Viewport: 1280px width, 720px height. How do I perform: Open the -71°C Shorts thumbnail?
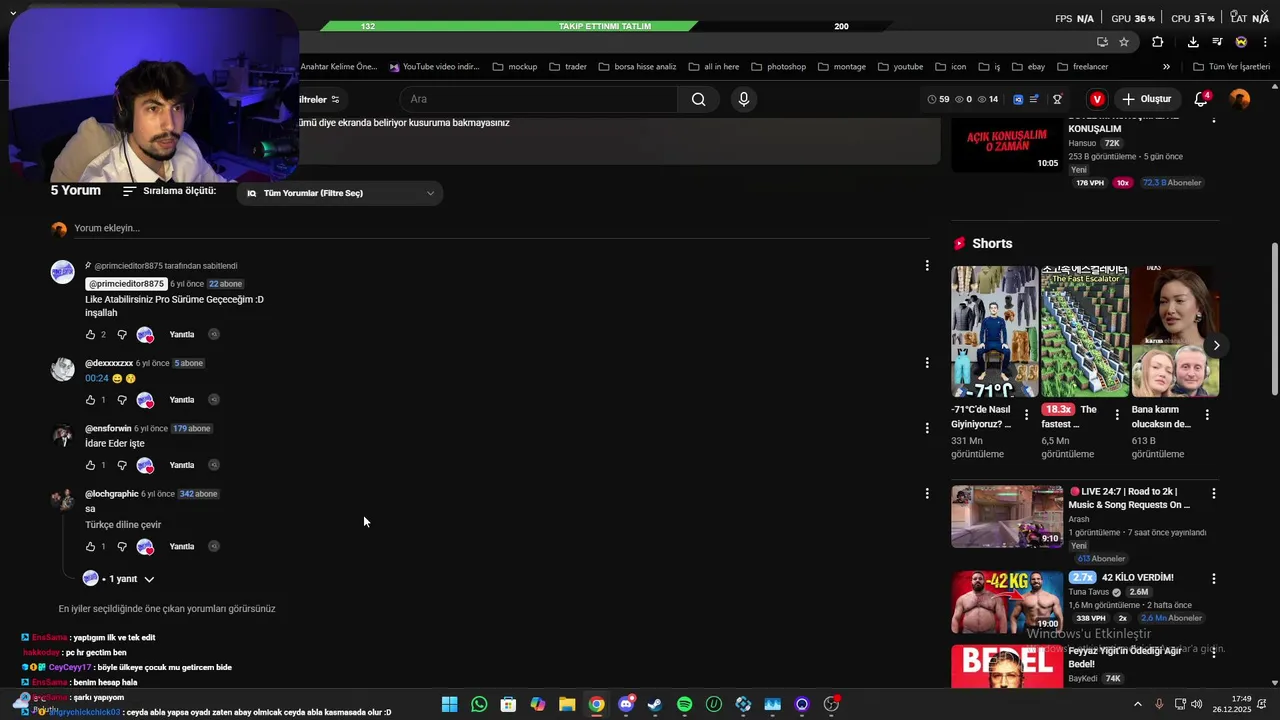994,332
